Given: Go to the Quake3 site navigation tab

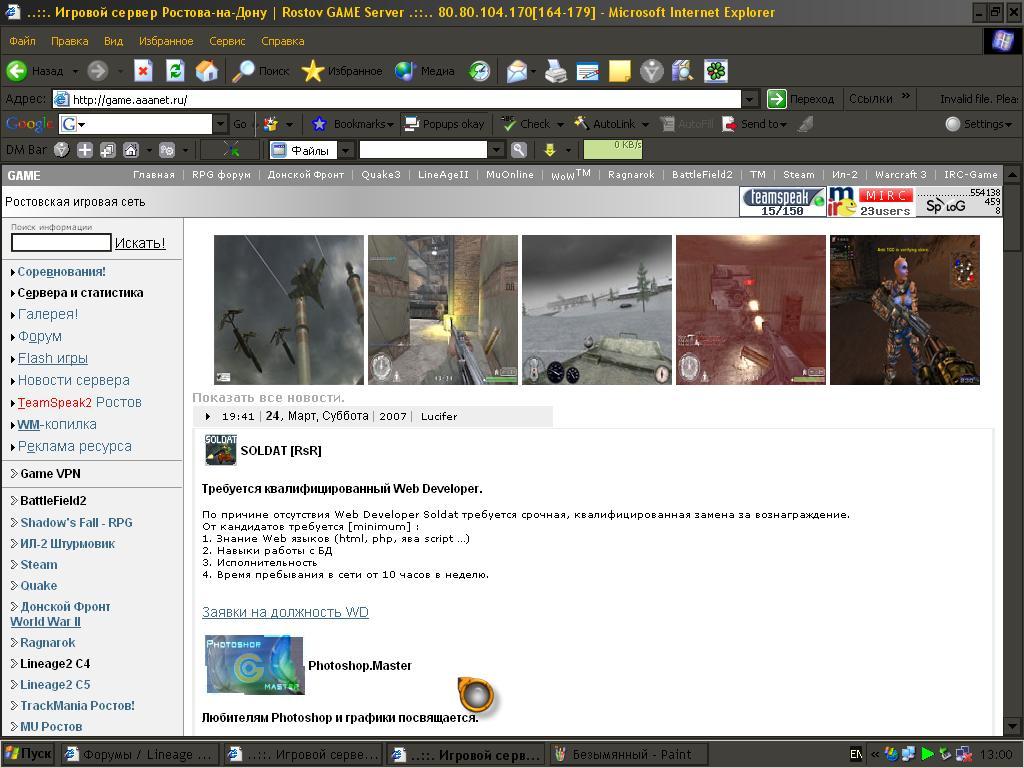Looking at the screenshot, I should [381, 175].
